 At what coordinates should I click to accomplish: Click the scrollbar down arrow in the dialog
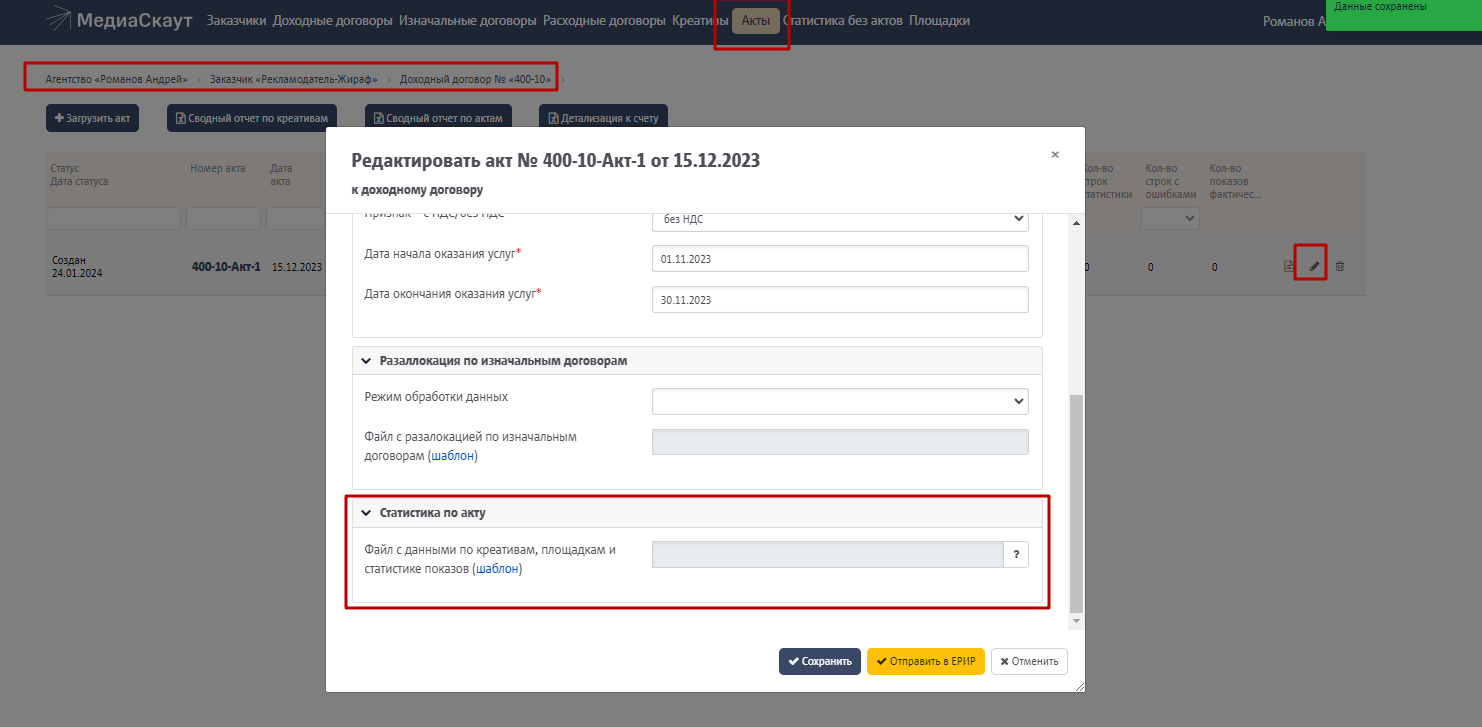pos(1076,622)
